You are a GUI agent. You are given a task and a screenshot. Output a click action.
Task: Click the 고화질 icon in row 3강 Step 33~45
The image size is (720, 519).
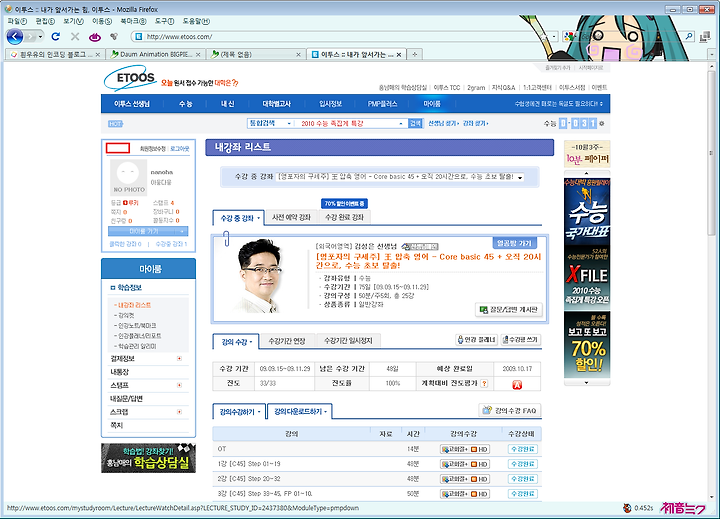455,494
